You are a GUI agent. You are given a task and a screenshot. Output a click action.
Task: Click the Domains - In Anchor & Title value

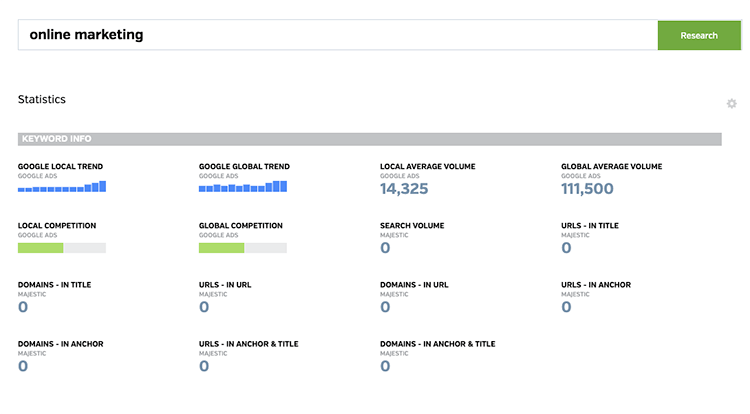[385, 366]
